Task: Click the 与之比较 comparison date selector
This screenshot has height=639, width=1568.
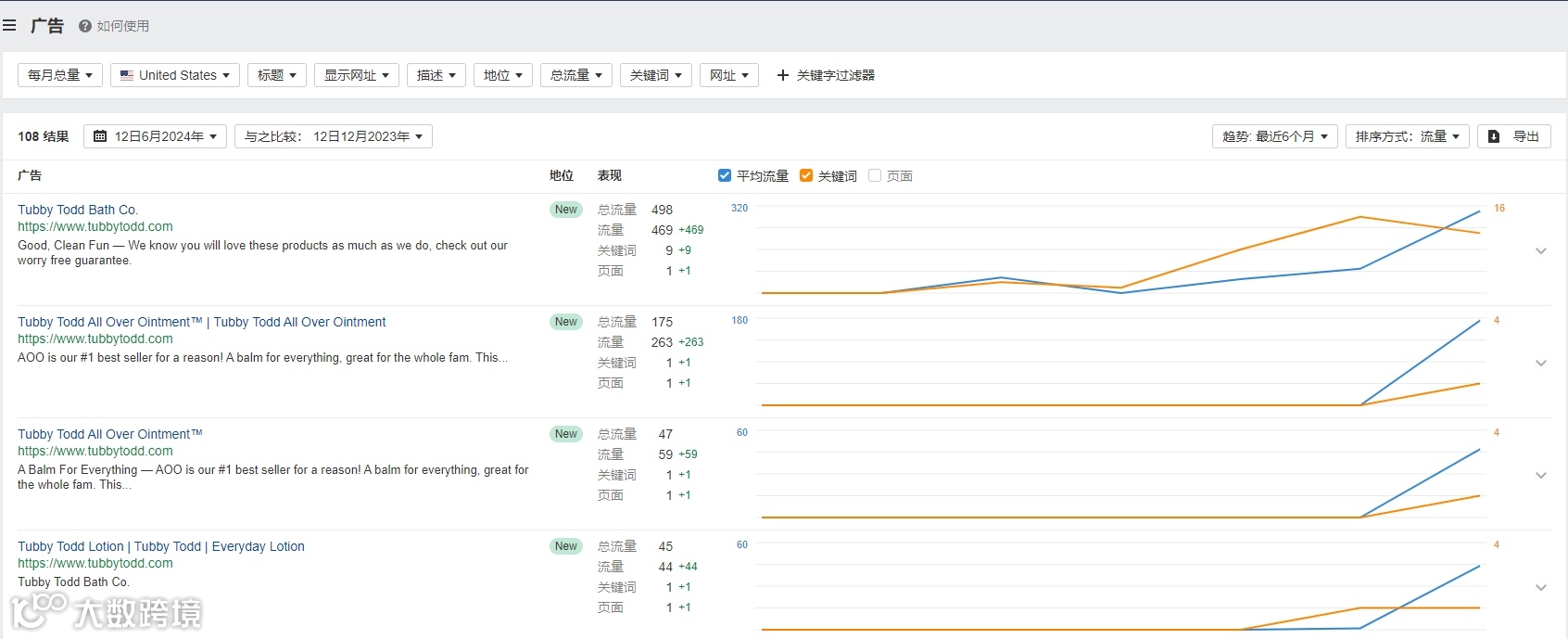Action: [333, 136]
